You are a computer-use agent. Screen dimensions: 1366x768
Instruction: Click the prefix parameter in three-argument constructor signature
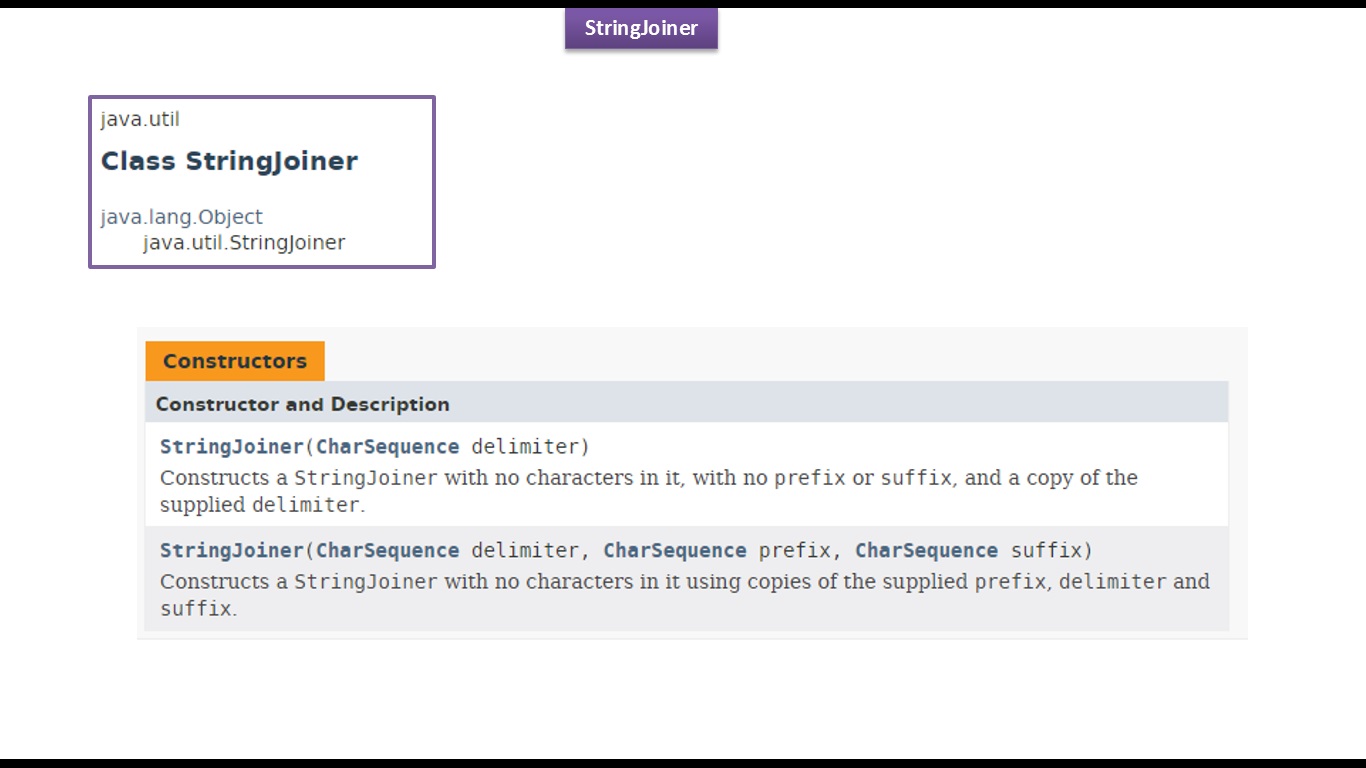pos(796,550)
